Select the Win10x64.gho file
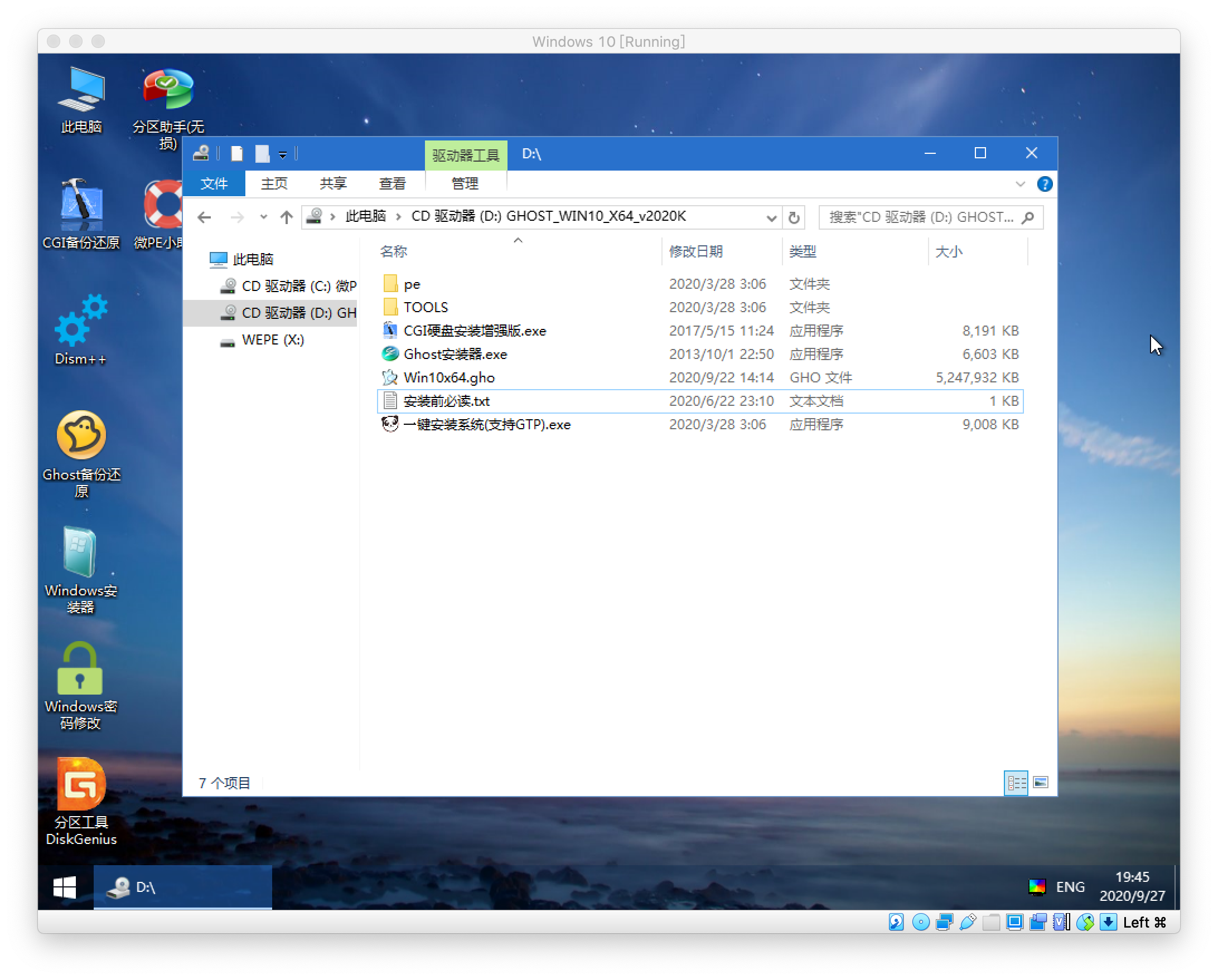The image size is (1218, 980). pos(449,377)
